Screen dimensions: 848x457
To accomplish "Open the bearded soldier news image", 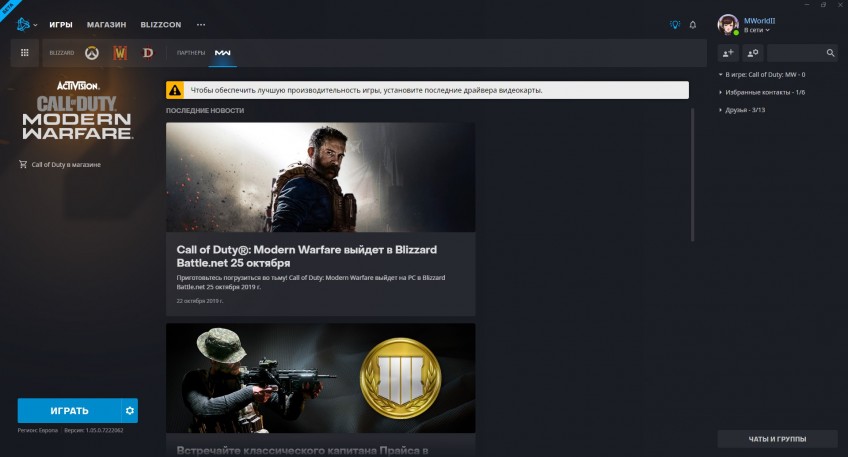I will tap(321, 177).
